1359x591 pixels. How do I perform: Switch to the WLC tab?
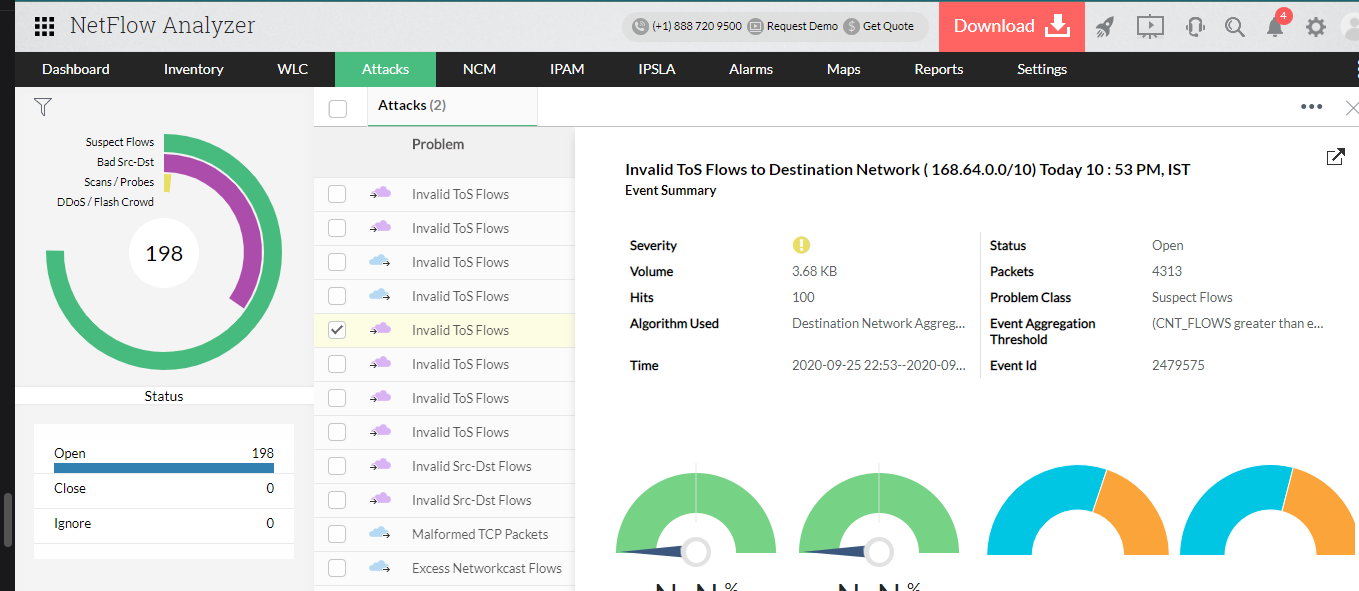click(293, 69)
